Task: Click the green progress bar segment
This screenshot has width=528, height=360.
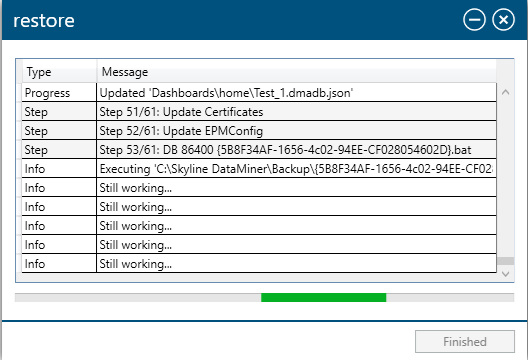Action: tap(323, 298)
